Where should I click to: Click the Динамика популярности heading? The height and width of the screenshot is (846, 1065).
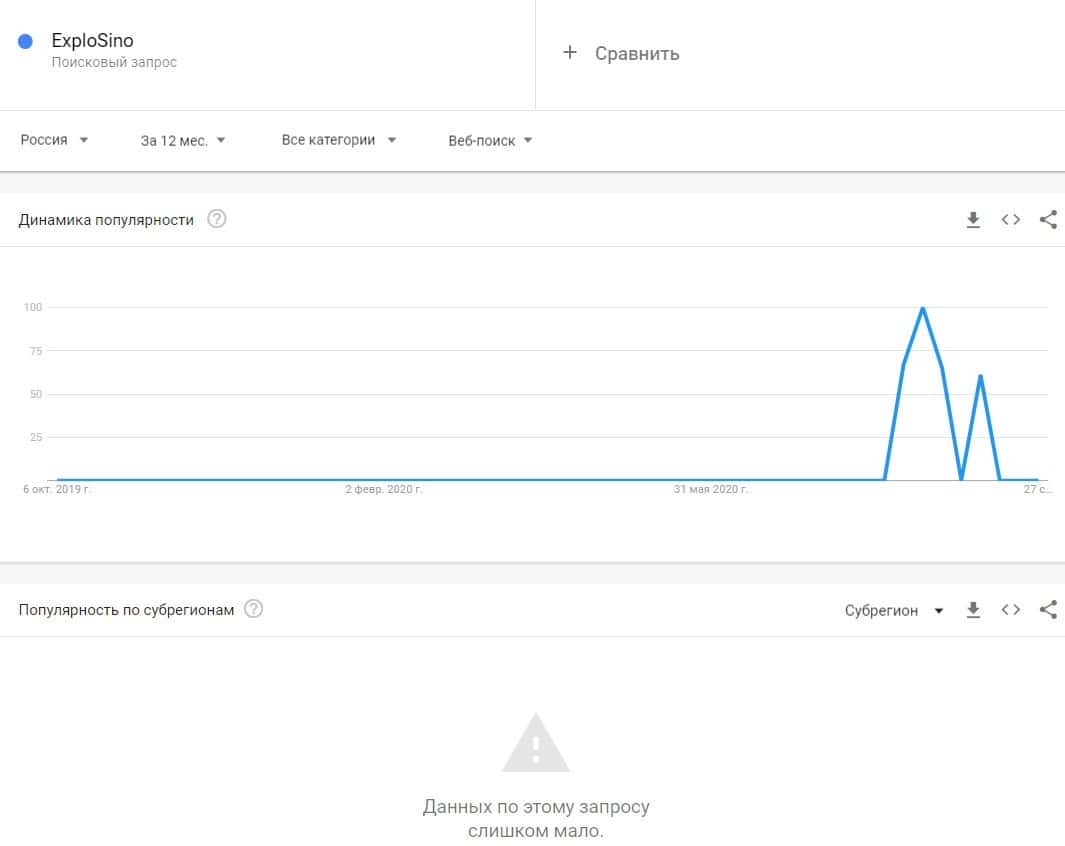(106, 220)
